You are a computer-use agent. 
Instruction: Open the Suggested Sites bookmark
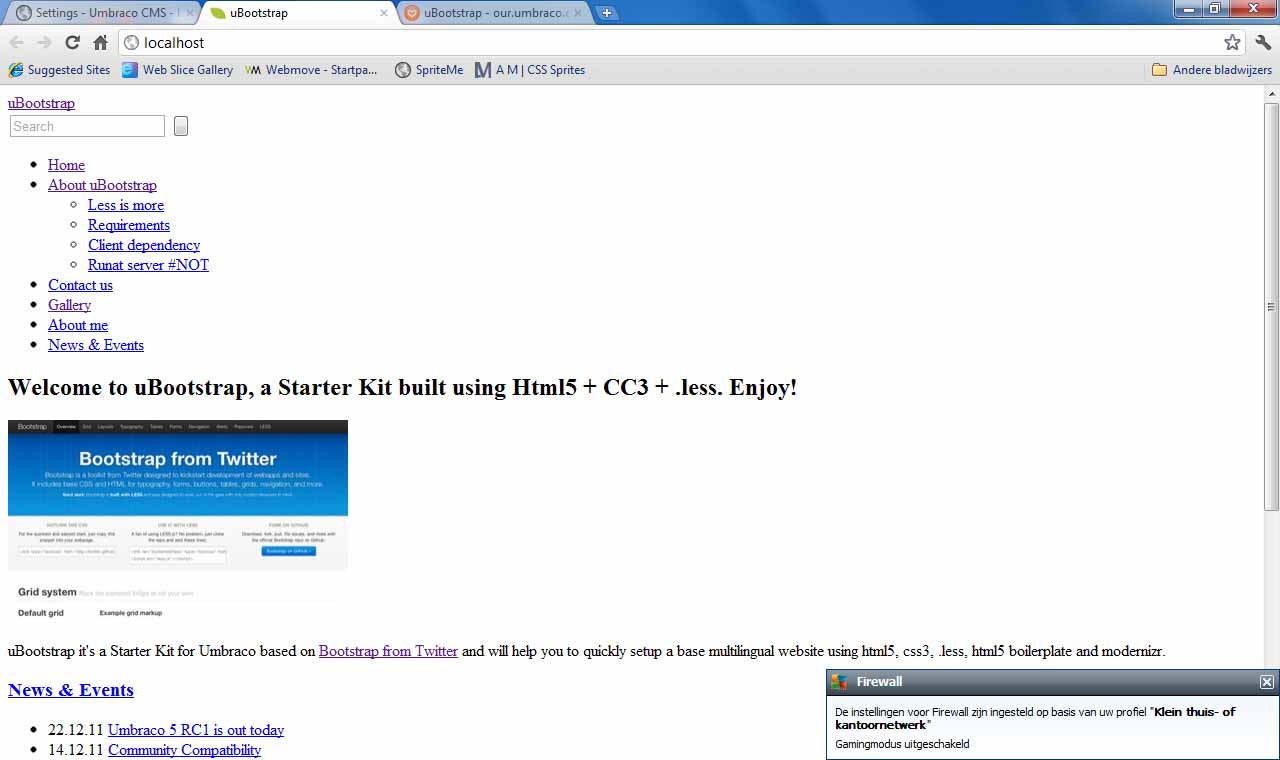pyautogui.click(x=59, y=70)
